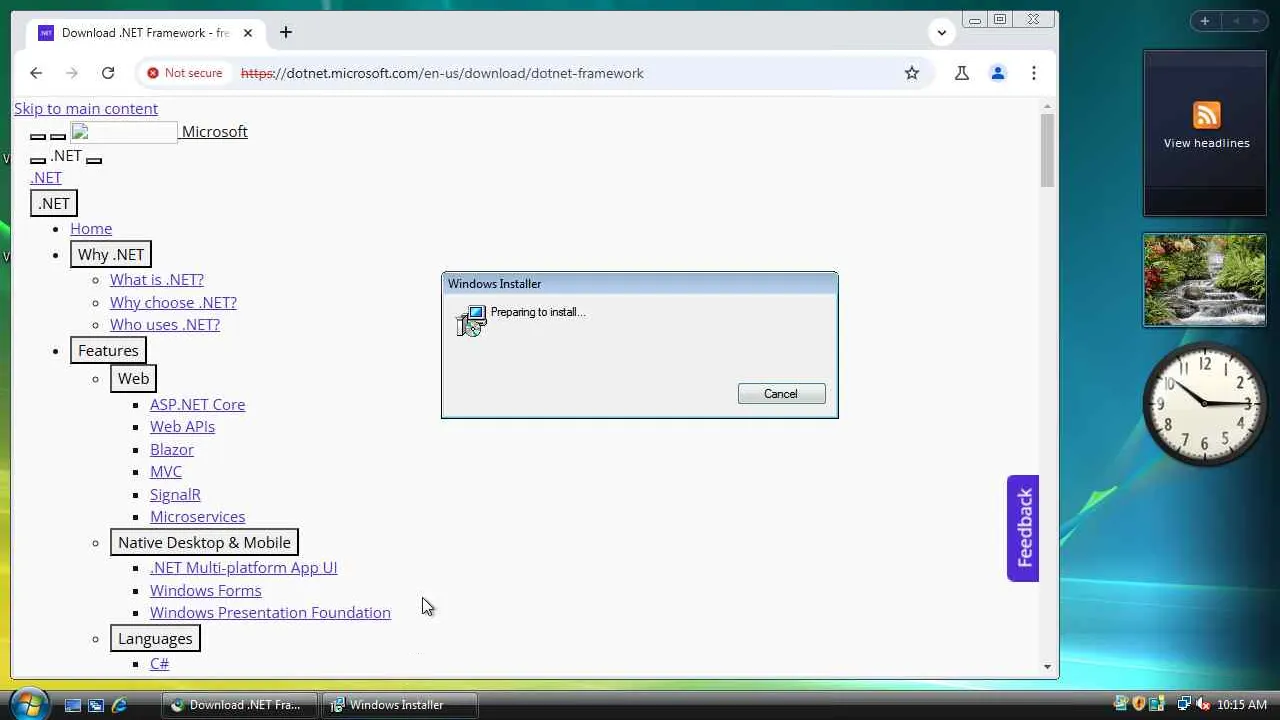
Task: Click the page scrollbar up arrow
Action: coord(1047,106)
